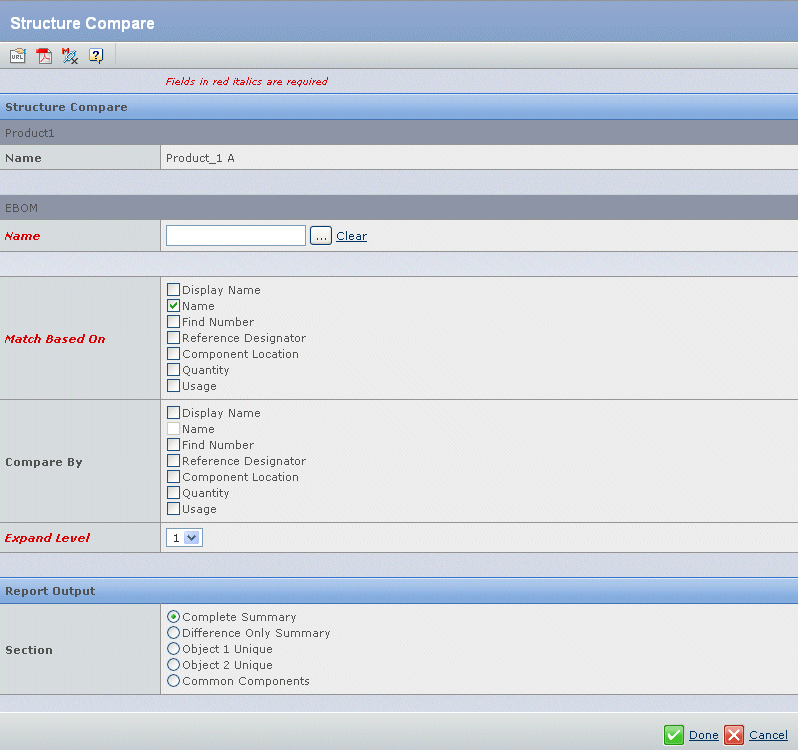Click the Product_1 A name value
This screenshot has width=798, height=750.
click(x=200, y=158)
